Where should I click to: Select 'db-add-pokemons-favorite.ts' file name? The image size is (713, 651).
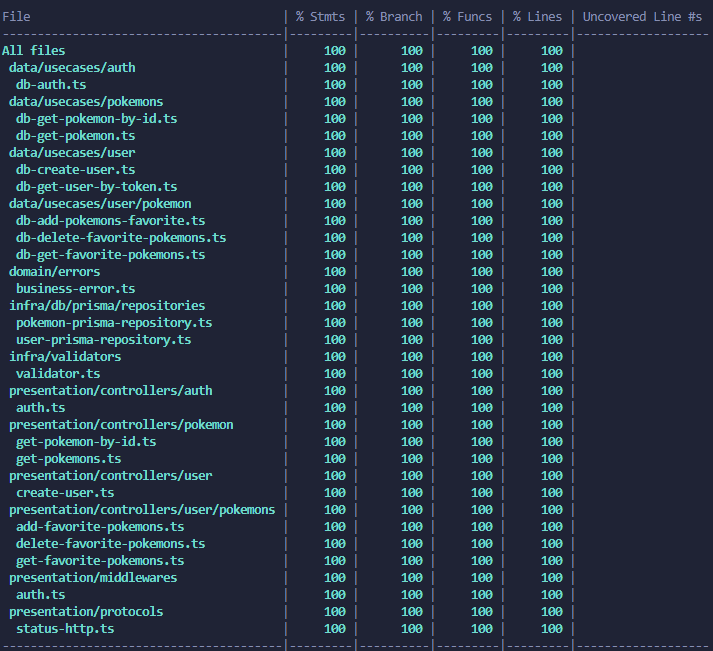pos(111,220)
